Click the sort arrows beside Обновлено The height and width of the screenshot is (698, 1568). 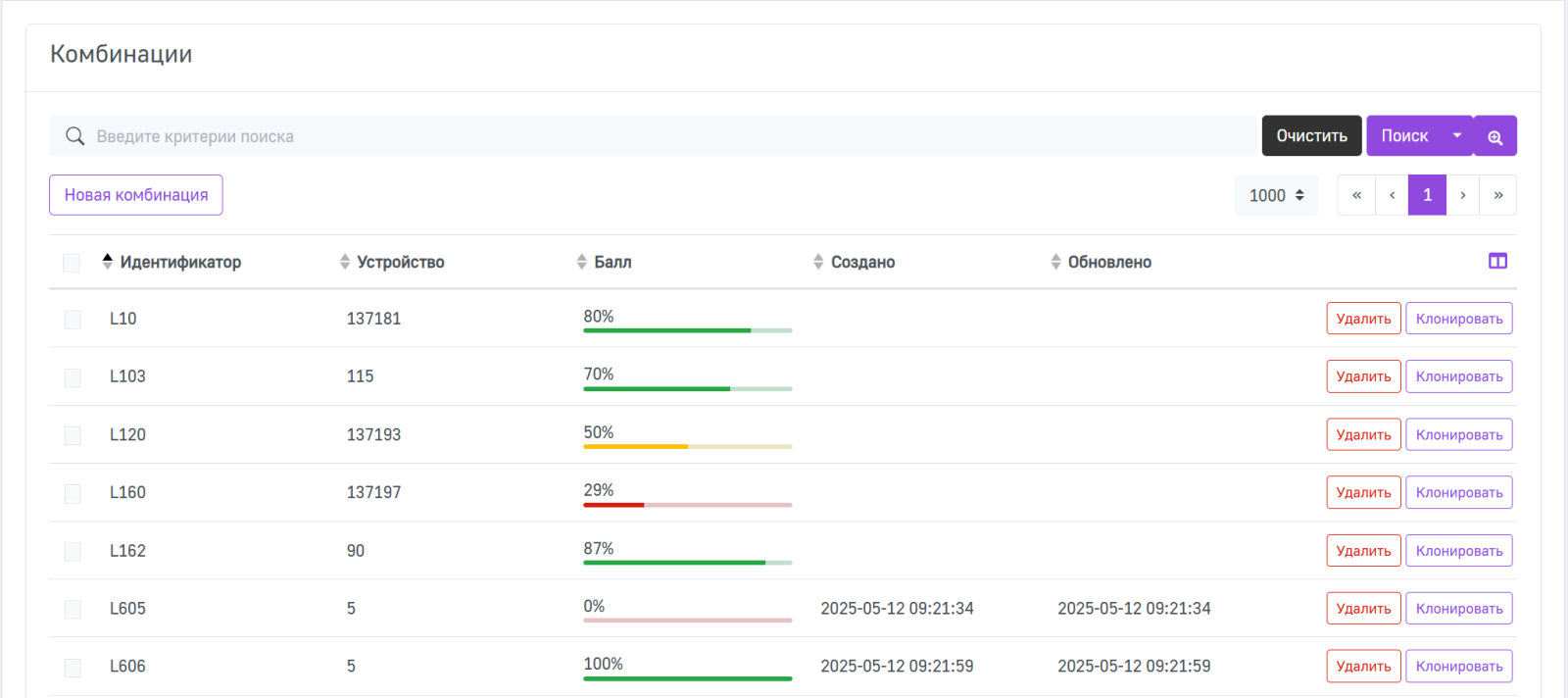(1055, 262)
